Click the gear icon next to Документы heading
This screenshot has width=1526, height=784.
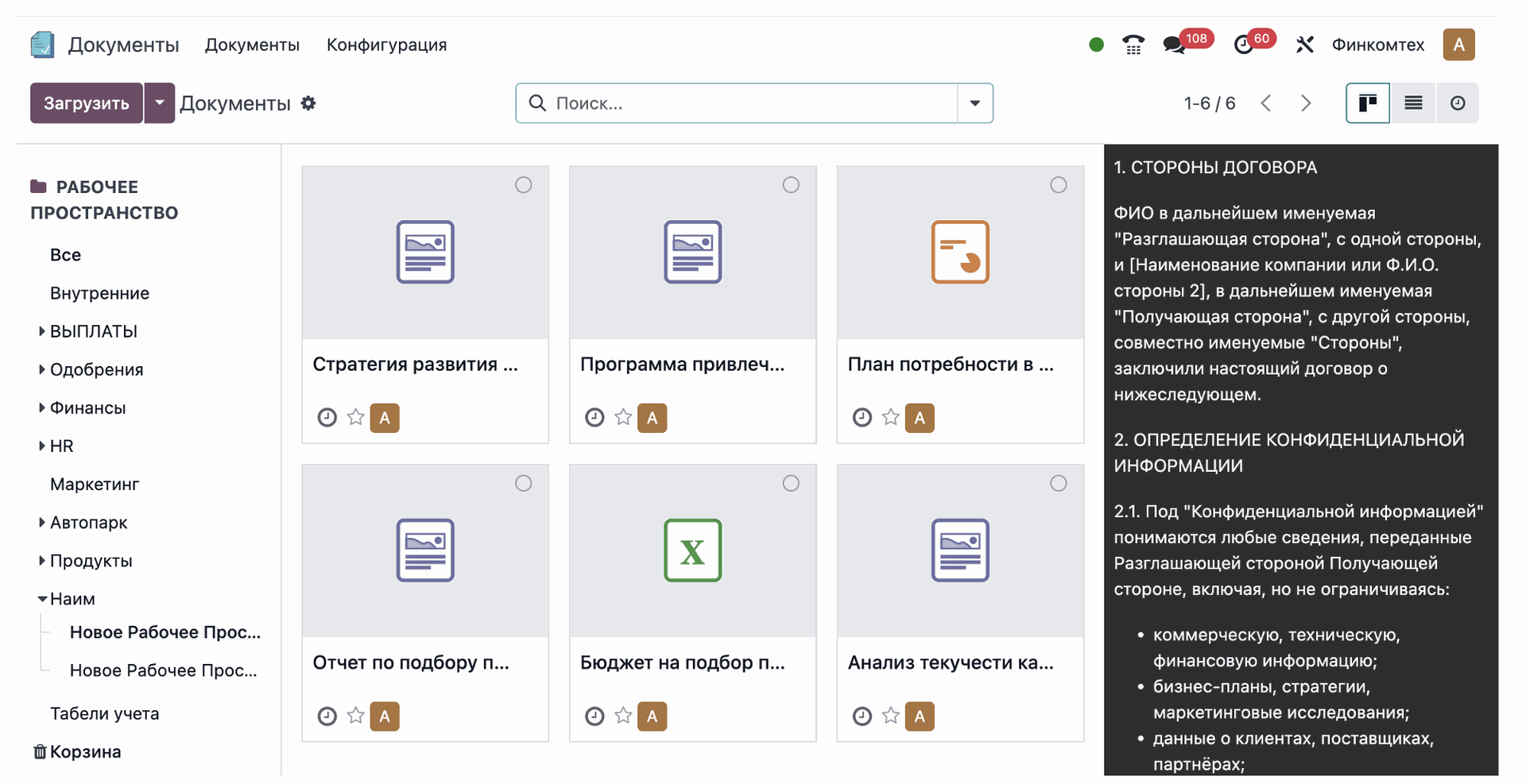[308, 103]
